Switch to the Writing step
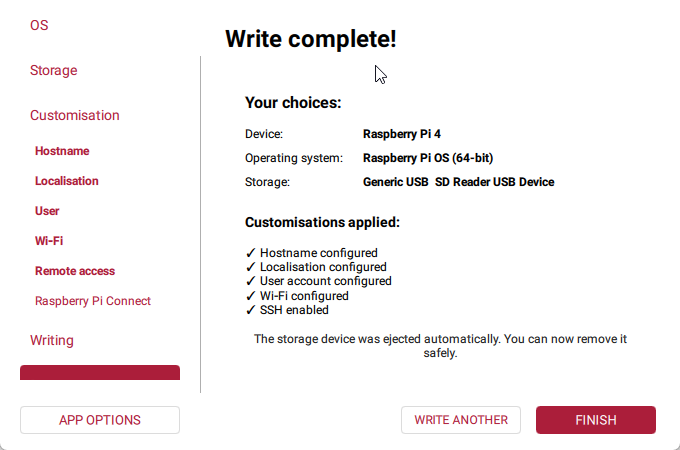This screenshot has width=680, height=450. point(52,340)
